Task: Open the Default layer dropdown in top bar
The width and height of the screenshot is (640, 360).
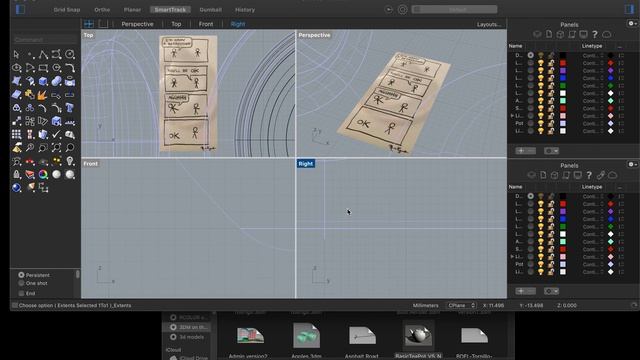Action: click(x=454, y=9)
